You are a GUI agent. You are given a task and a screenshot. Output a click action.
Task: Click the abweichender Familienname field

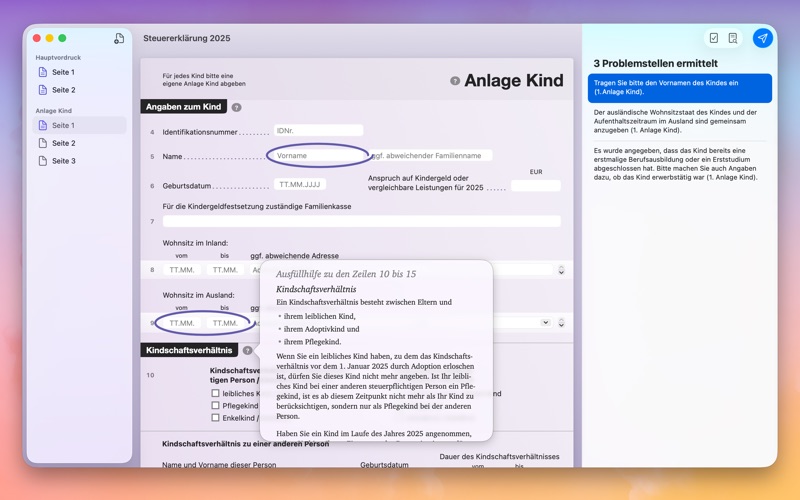(x=430, y=156)
